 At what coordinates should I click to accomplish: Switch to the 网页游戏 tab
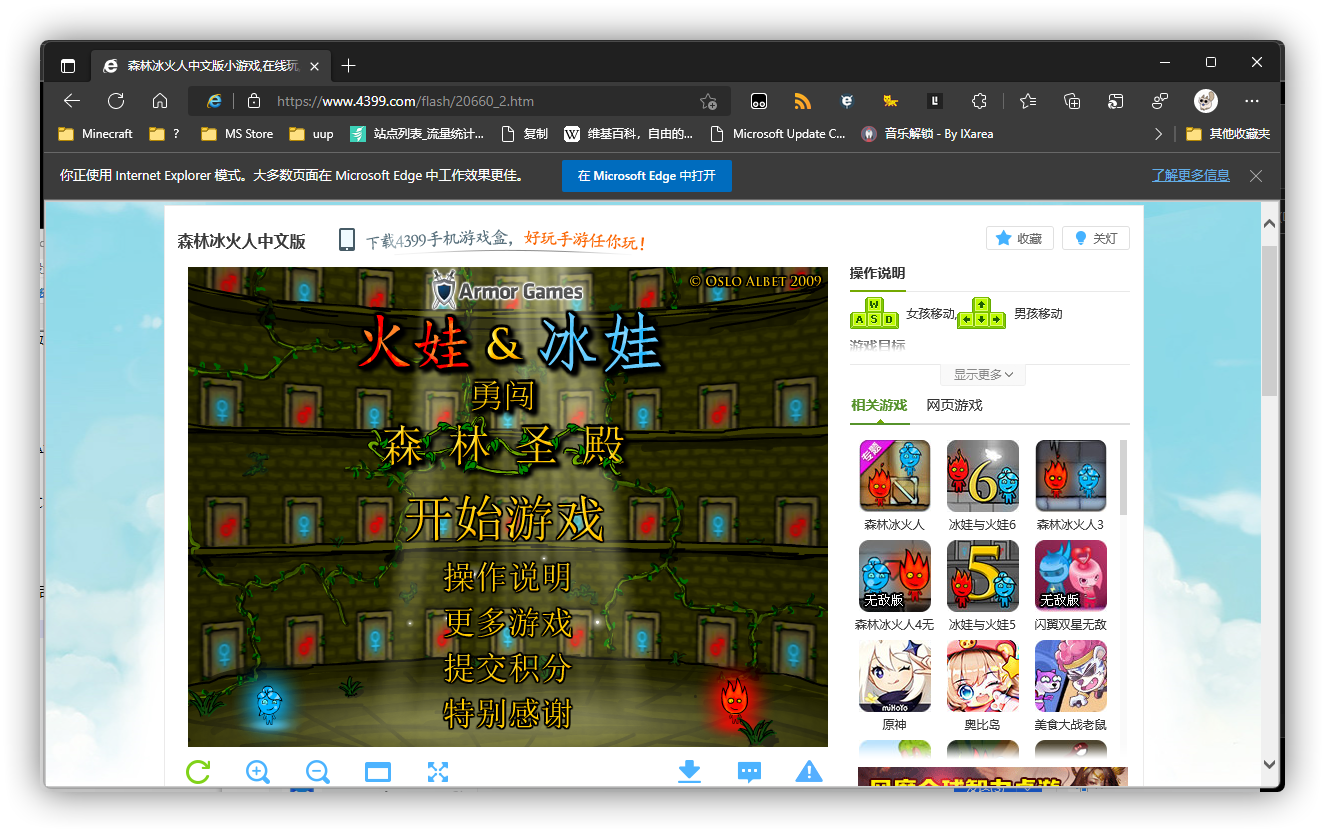click(x=954, y=405)
